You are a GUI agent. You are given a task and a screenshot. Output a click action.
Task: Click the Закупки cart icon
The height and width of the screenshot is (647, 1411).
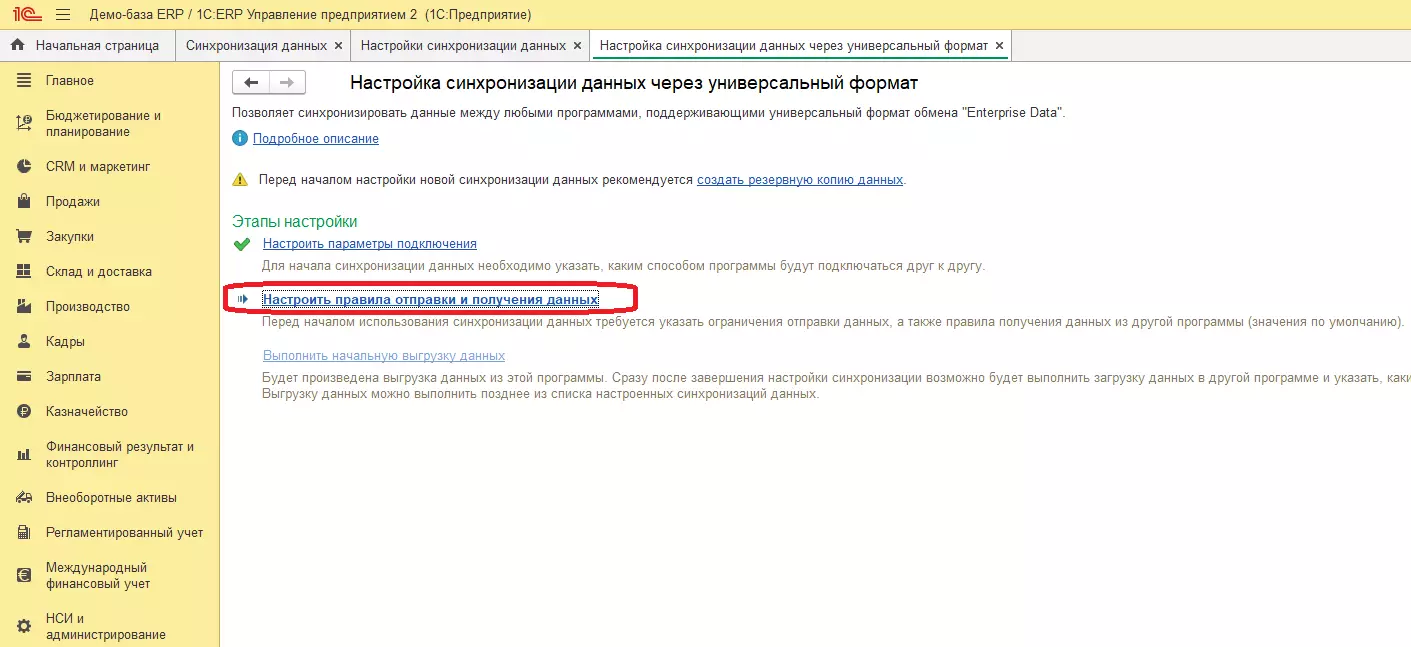tap(25, 237)
